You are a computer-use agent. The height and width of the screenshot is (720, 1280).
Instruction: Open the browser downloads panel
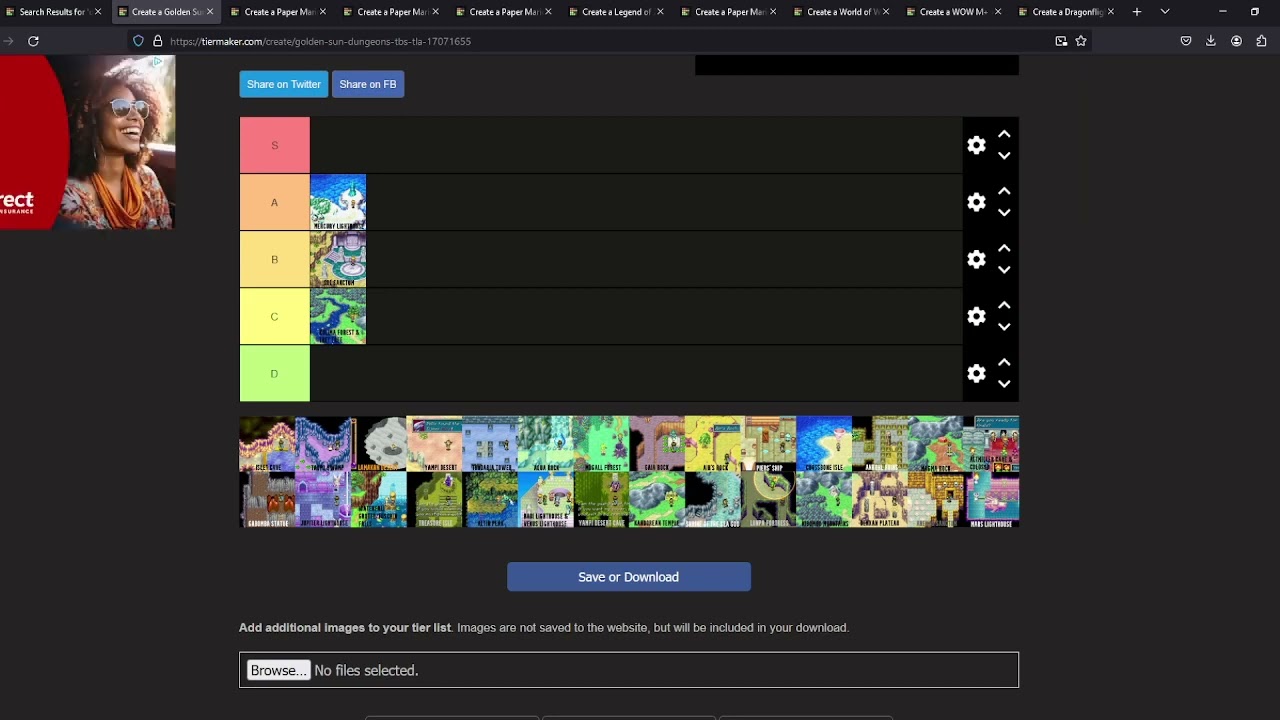pyautogui.click(x=1211, y=41)
